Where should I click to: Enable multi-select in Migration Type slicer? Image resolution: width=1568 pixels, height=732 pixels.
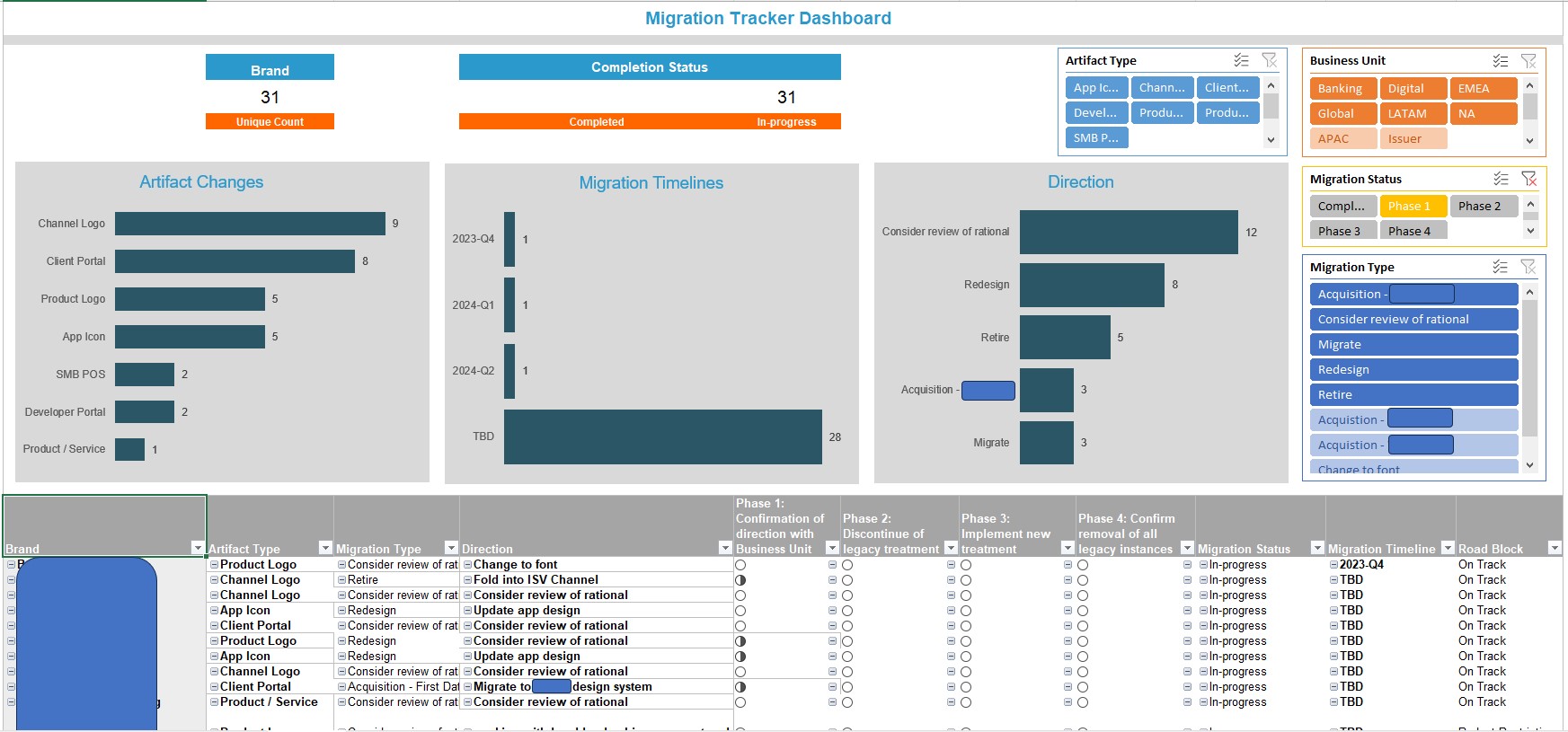pos(1500,267)
